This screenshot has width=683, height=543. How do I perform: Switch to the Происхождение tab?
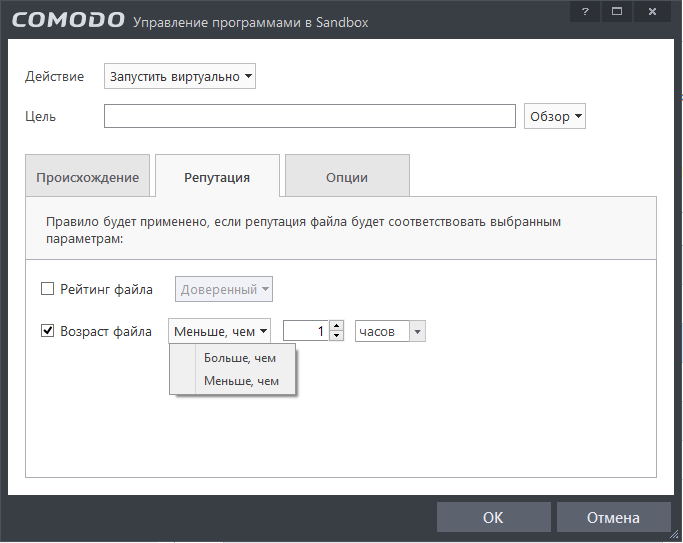click(87, 177)
